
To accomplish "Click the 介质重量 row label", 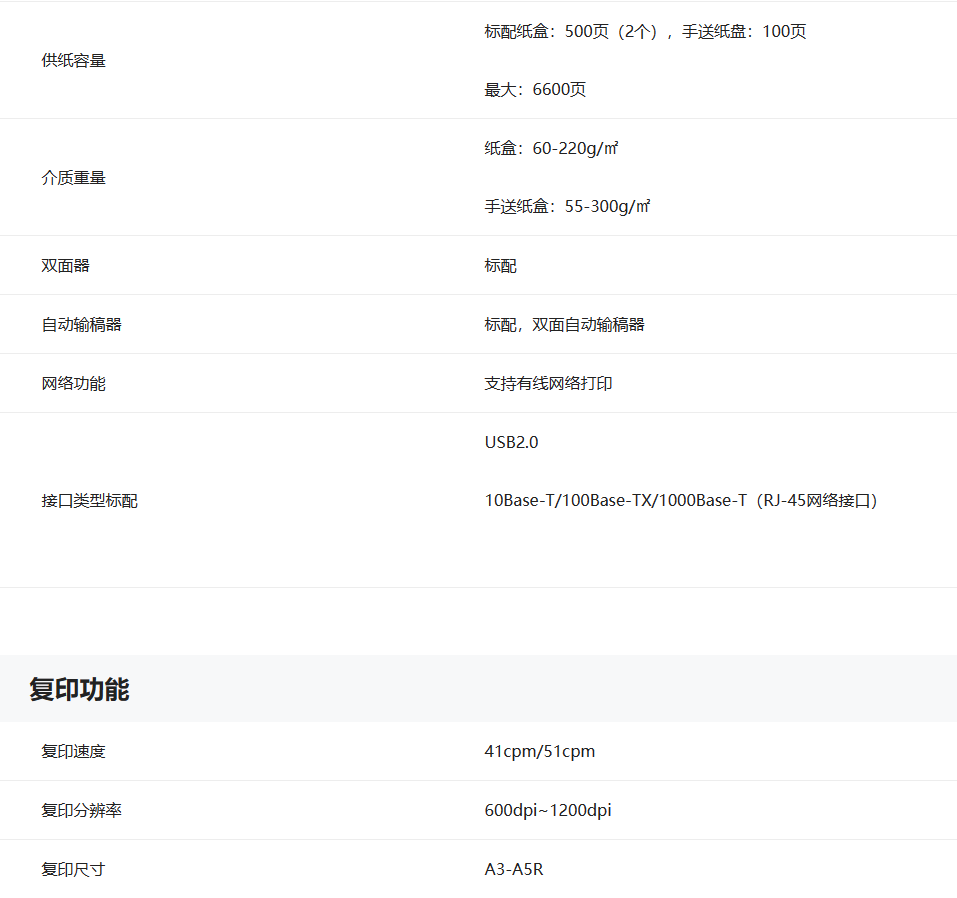I will pyautogui.click(x=73, y=178).
